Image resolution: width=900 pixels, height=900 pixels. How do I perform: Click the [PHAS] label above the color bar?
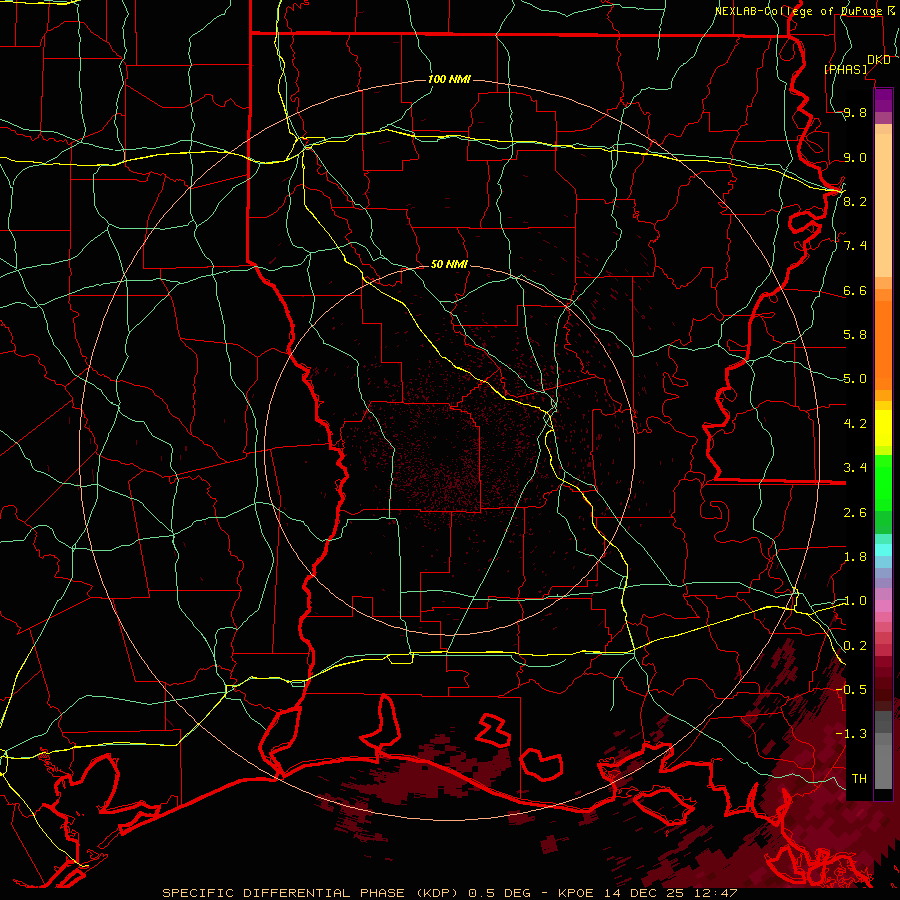[845, 69]
